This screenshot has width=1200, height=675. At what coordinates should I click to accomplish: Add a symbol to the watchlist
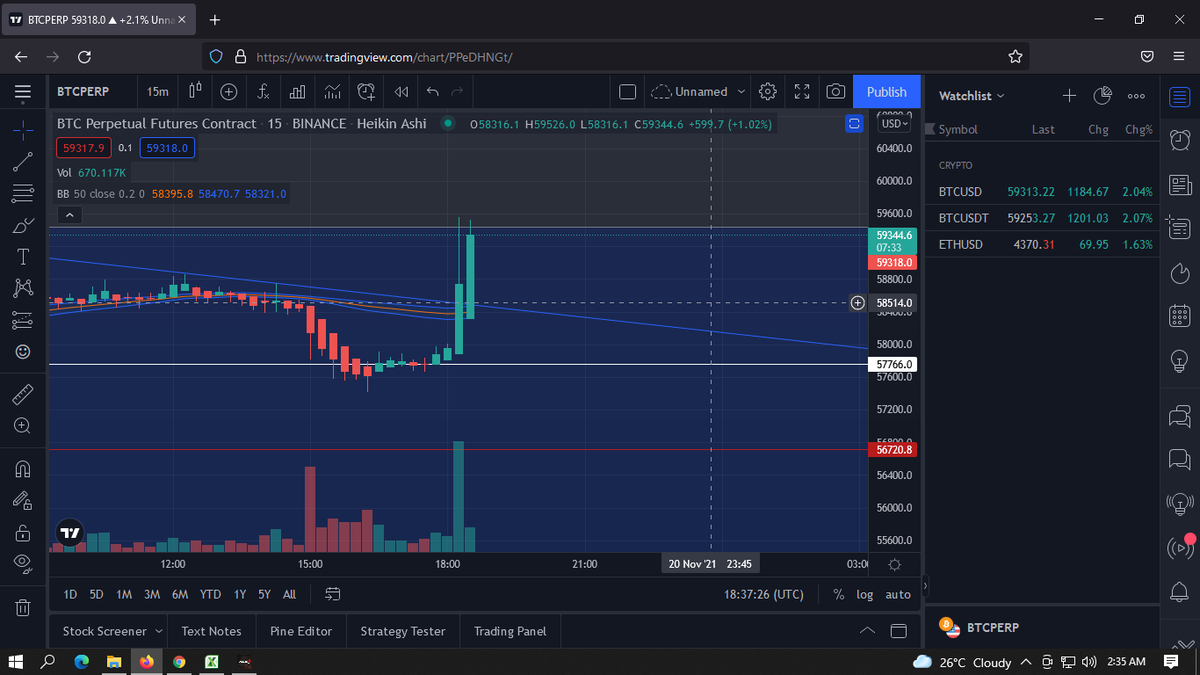1068,96
